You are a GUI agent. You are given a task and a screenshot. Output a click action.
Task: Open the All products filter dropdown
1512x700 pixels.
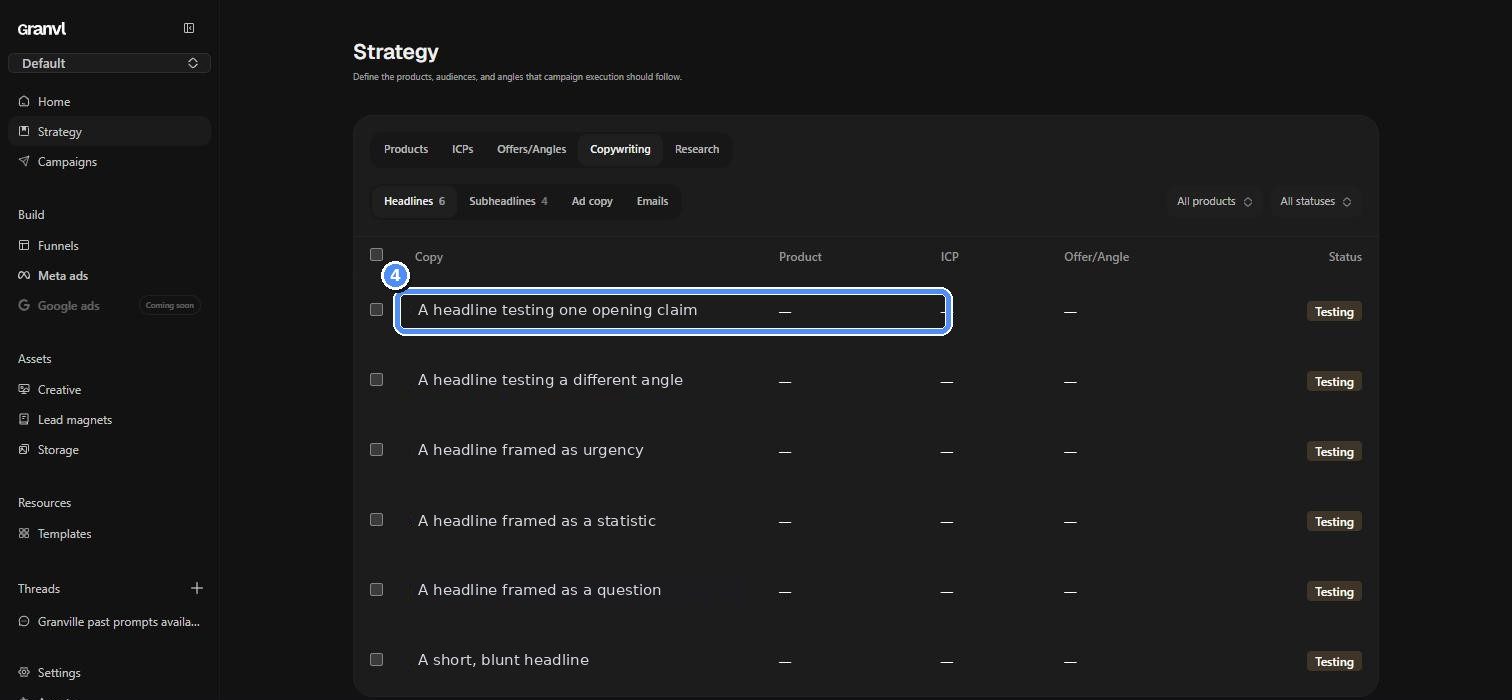pos(1214,201)
